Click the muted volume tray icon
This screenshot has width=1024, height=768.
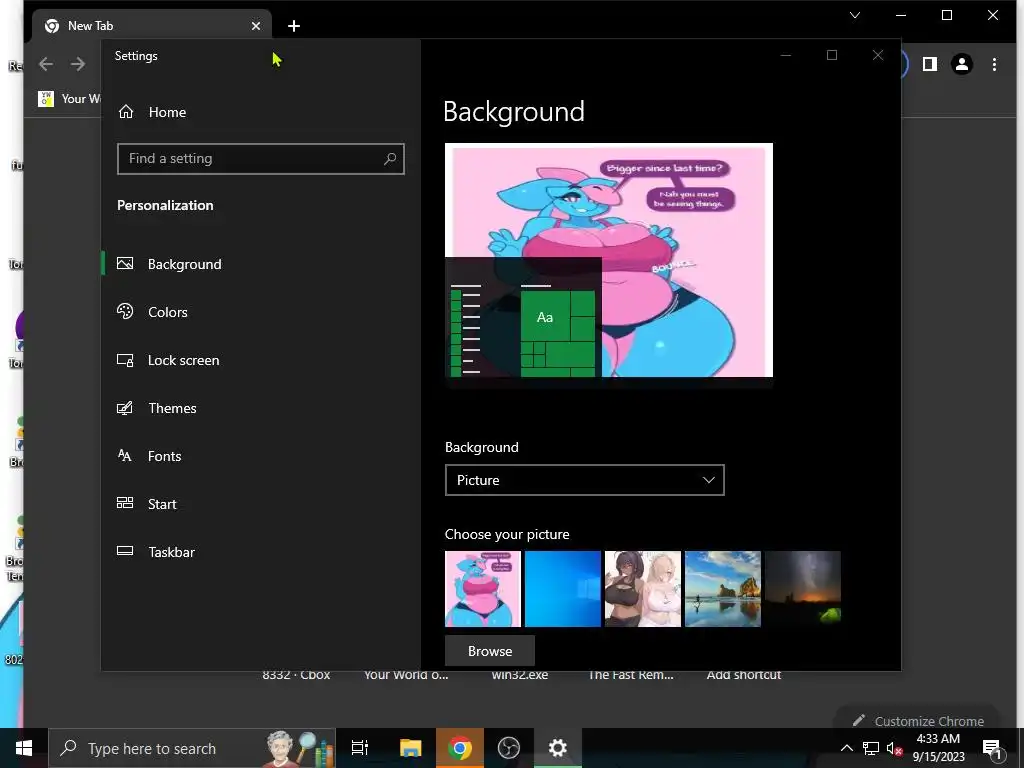point(895,748)
